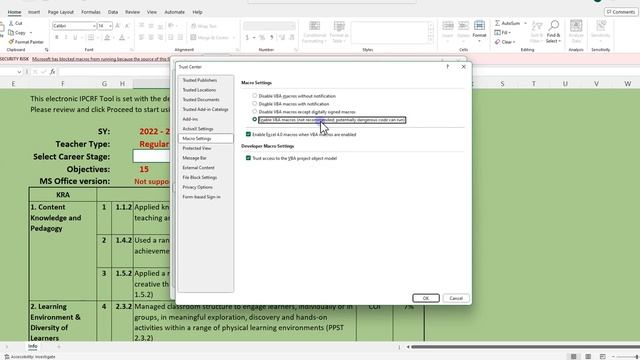640x360 pixels.
Task: Click Cancel in the Trust Center dialog
Action: click(456, 298)
